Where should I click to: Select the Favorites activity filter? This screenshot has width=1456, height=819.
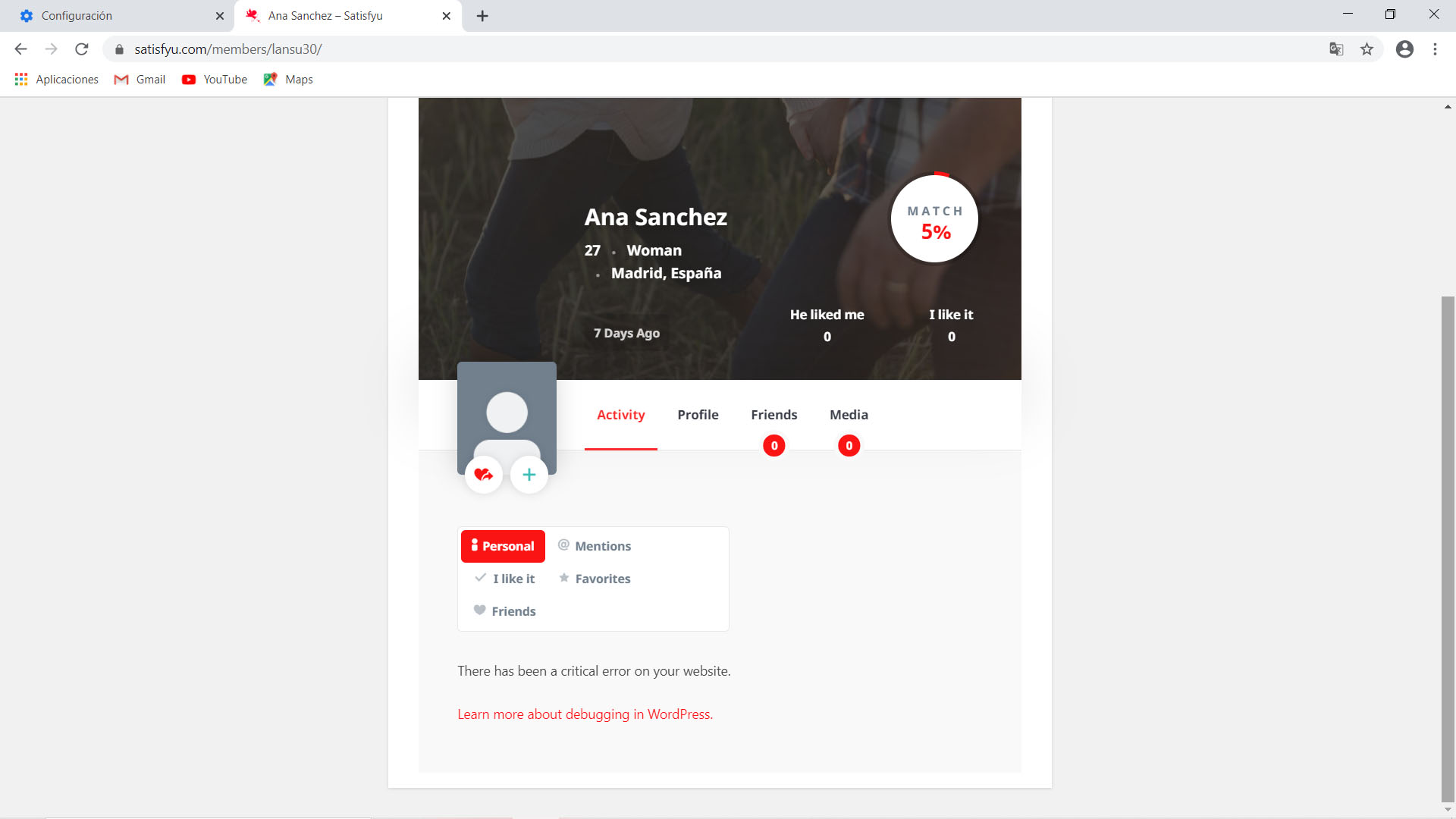point(595,579)
